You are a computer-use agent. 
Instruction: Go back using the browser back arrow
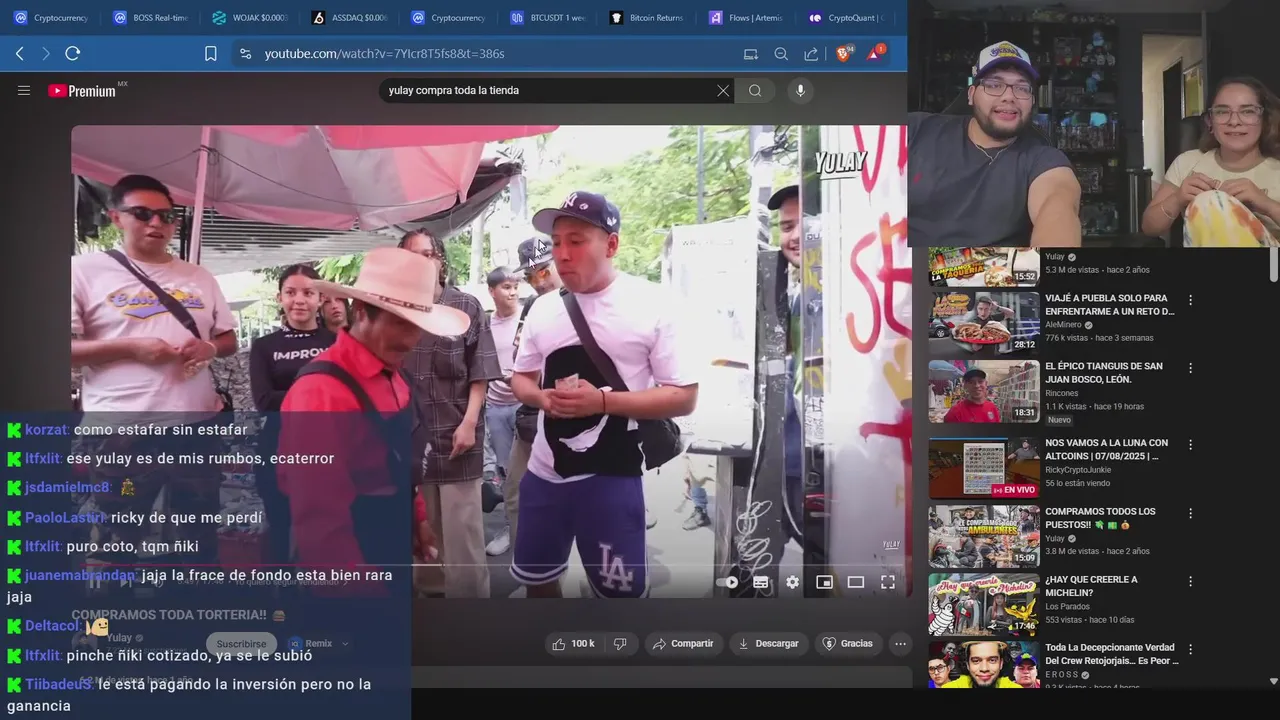(x=20, y=54)
